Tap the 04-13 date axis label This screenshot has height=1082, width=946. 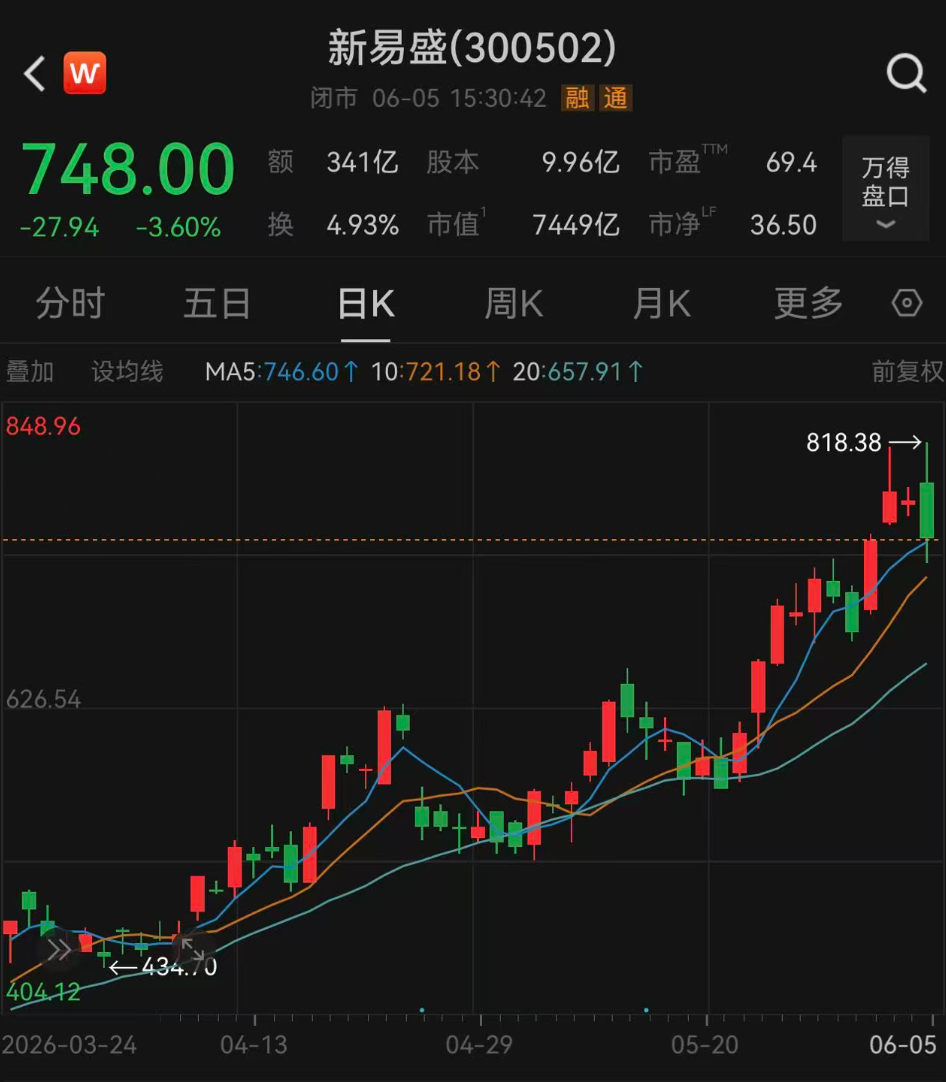pos(253,1045)
